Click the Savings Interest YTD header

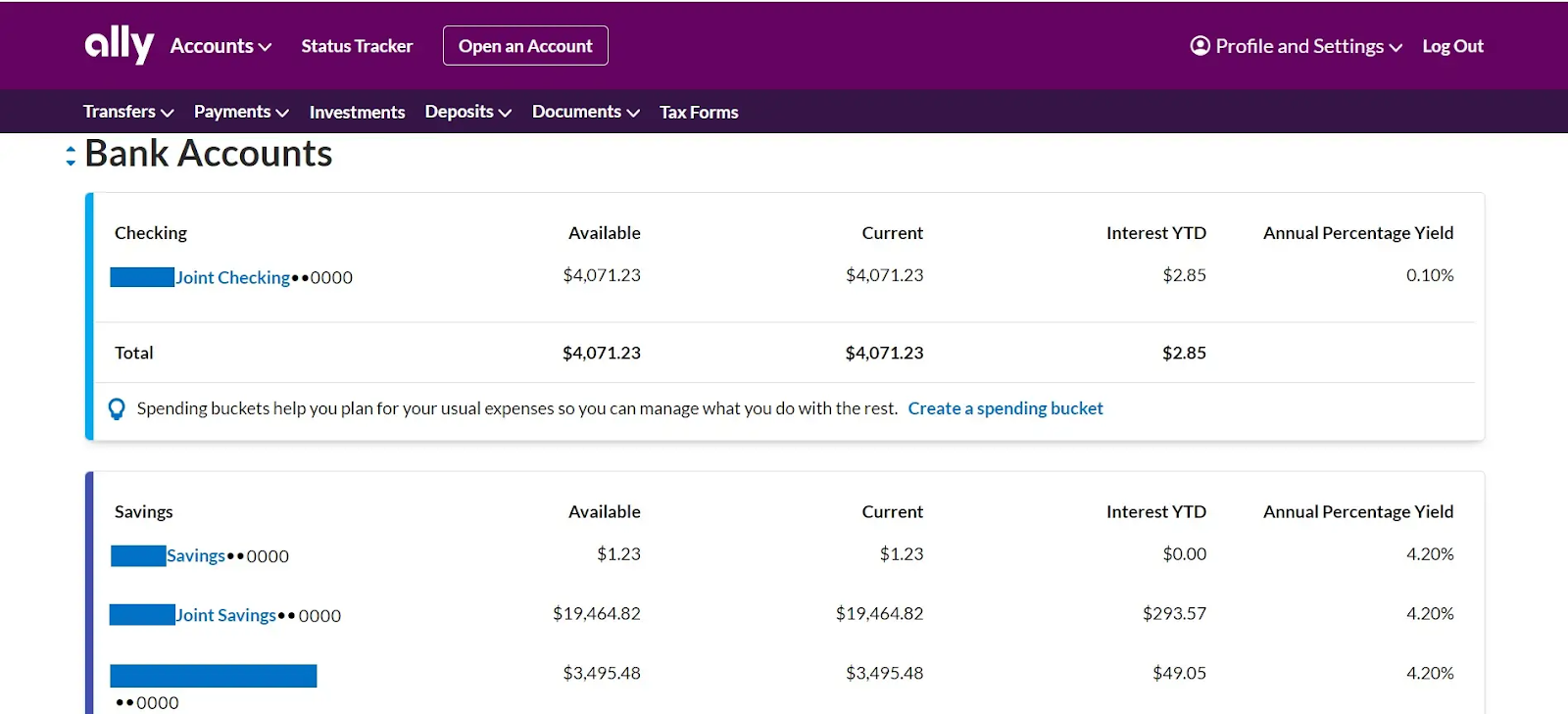click(1156, 511)
